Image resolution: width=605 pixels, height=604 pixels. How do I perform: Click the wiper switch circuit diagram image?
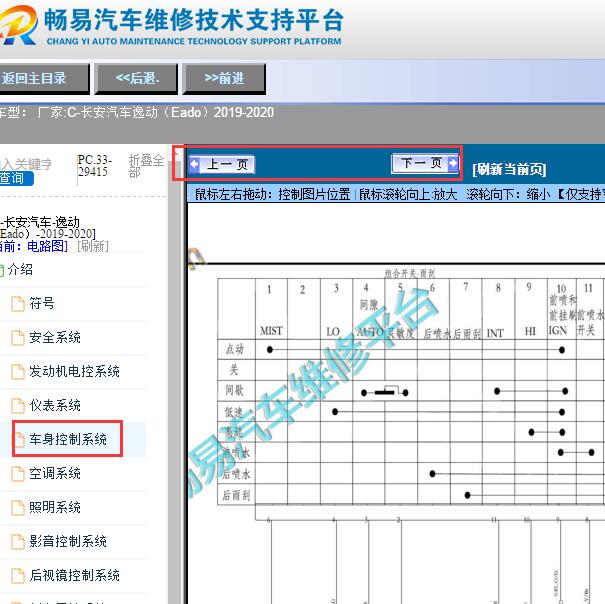396,403
